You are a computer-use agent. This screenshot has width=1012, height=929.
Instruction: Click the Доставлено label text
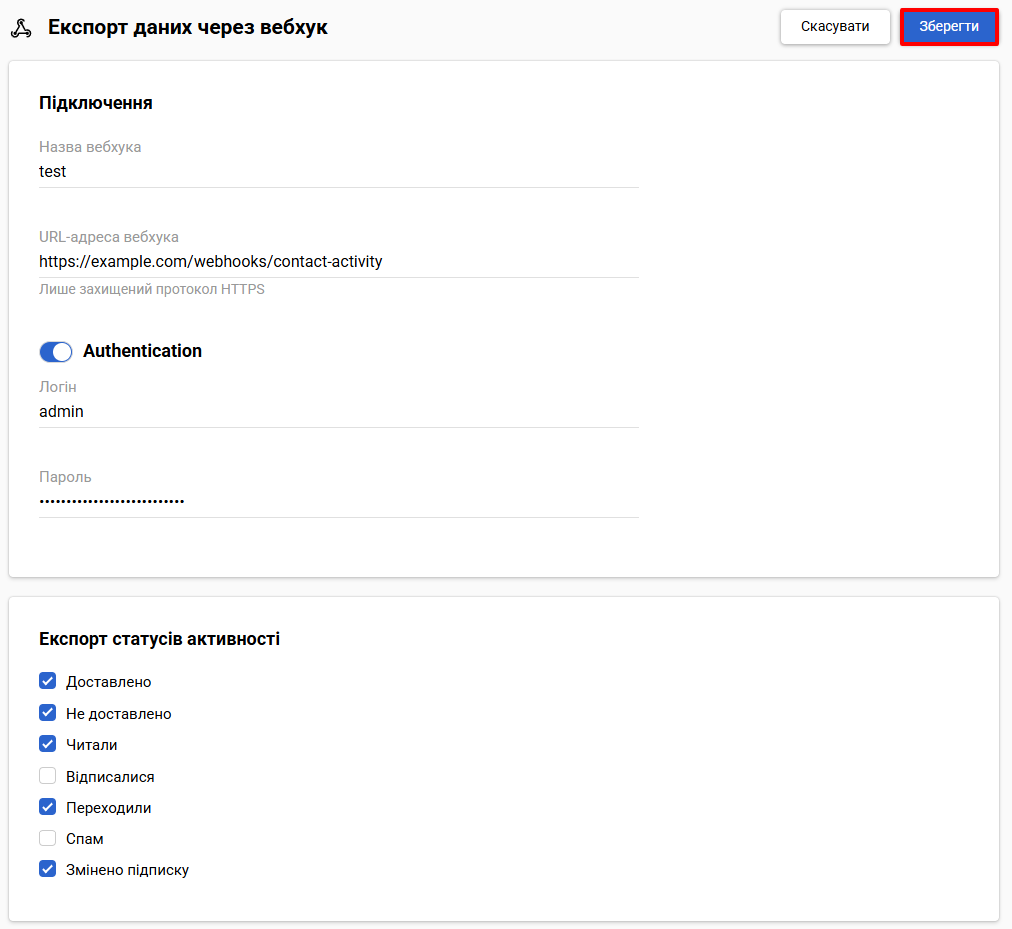click(x=108, y=682)
